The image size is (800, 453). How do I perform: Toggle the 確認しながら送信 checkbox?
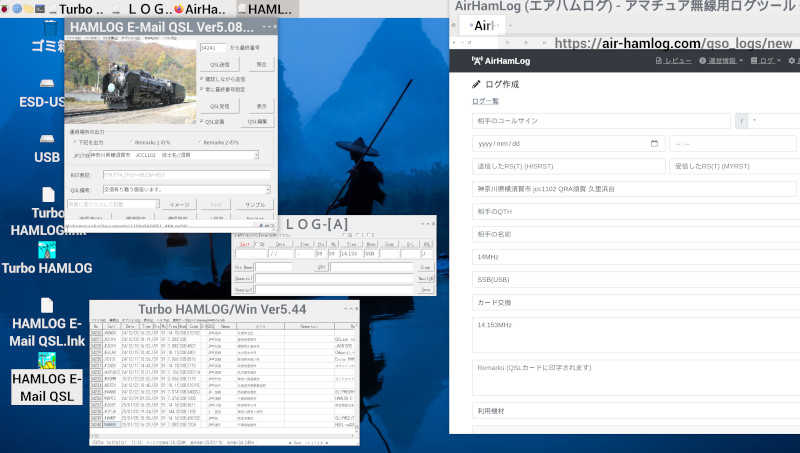pyautogui.click(x=202, y=78)
